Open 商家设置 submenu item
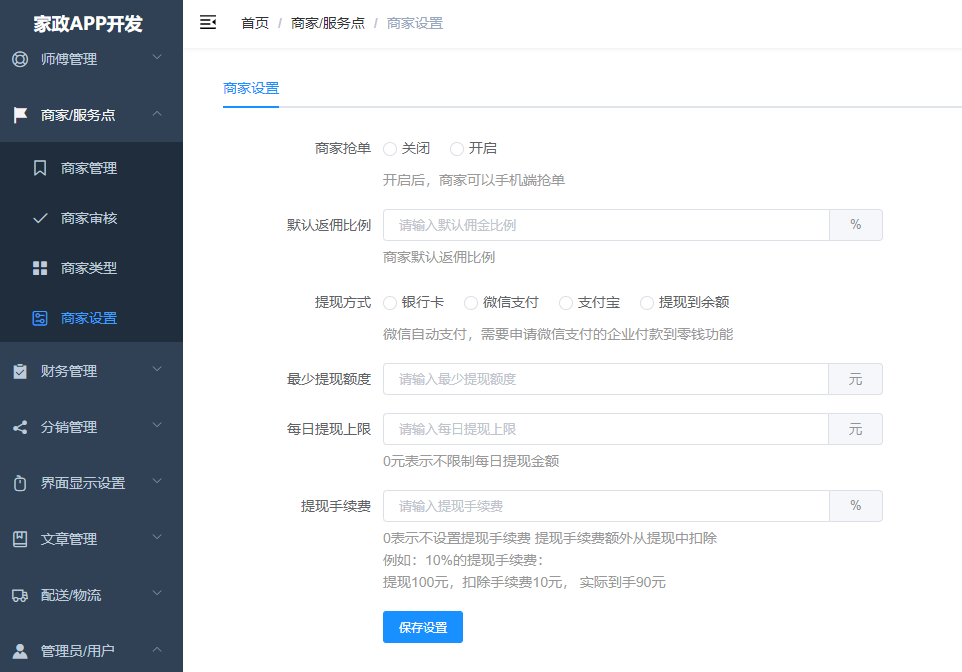The image size is (962, 672). pos(91,318)
